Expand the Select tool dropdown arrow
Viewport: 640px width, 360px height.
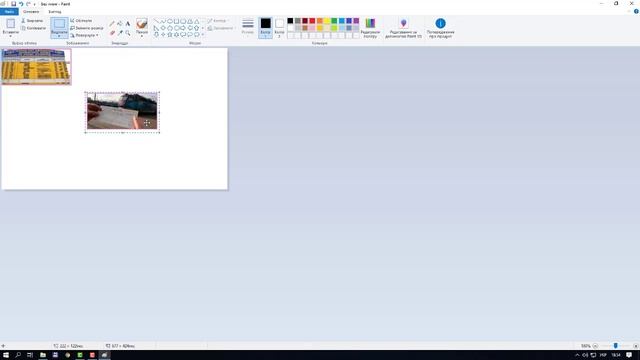pyautogui.click(x=59, y=36)
